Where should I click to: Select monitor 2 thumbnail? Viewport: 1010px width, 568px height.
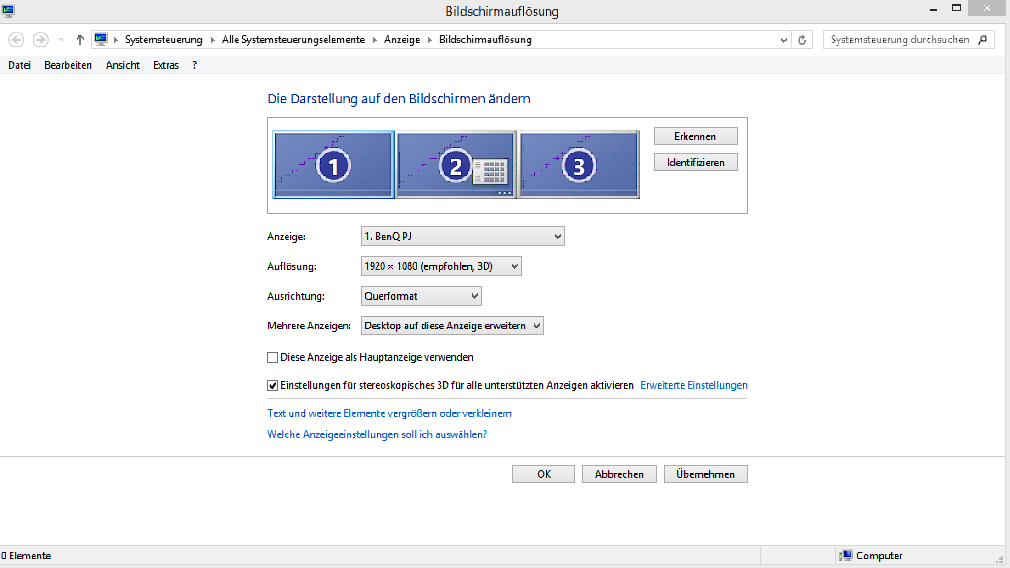click(456, 165)
